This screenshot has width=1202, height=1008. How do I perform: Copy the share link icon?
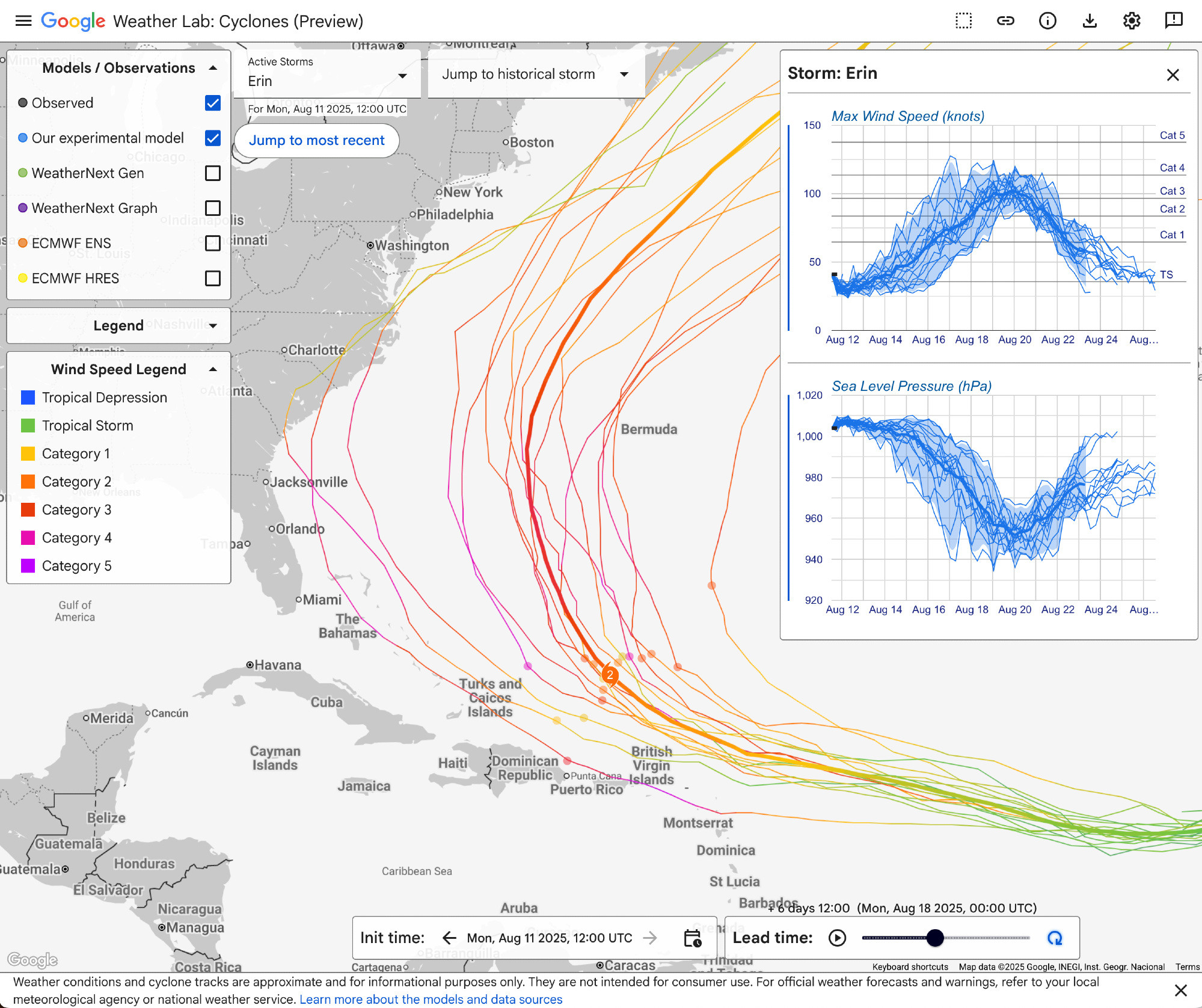[1005, 21]
